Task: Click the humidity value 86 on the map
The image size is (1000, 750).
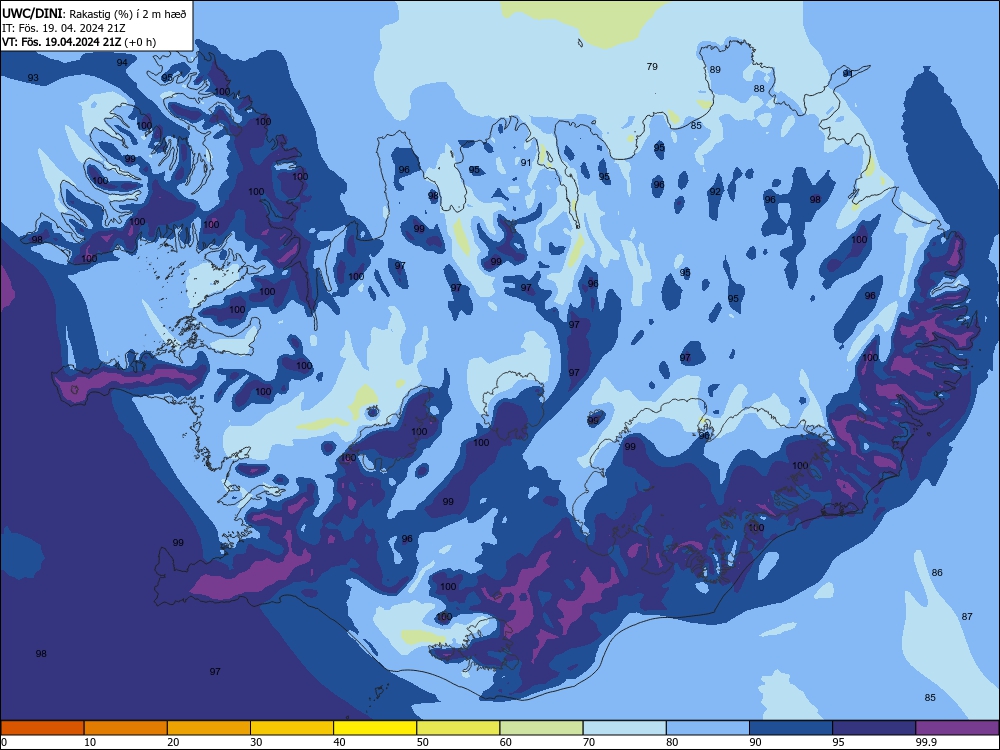Action: pyautogui.click(x=937, y=573)
